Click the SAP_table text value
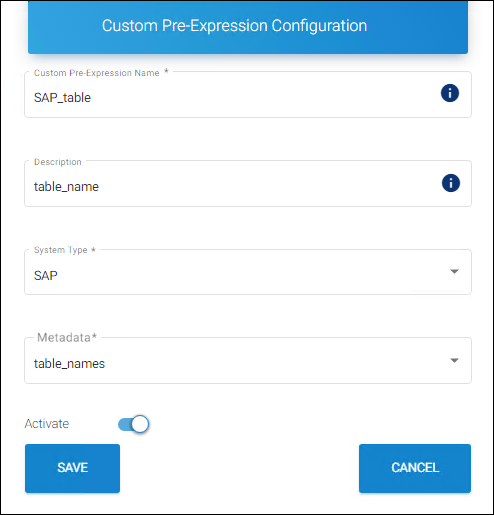This screenshot has width=494, height=515. pos(62,98)
